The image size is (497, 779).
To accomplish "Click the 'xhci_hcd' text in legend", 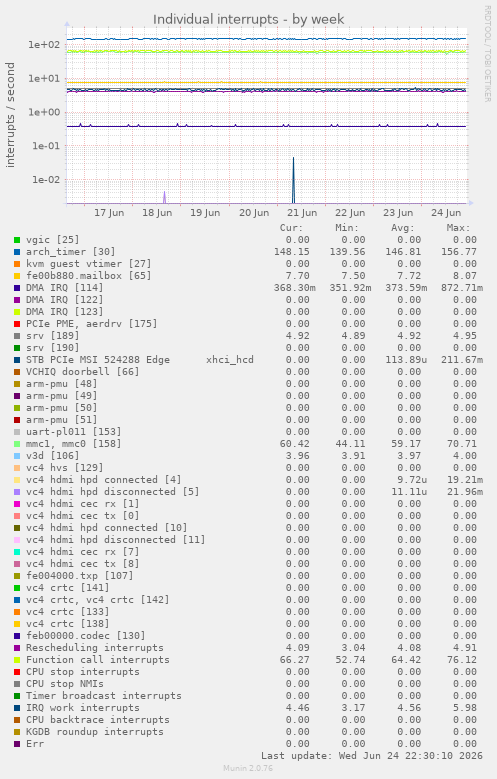I will coord(230,360).
